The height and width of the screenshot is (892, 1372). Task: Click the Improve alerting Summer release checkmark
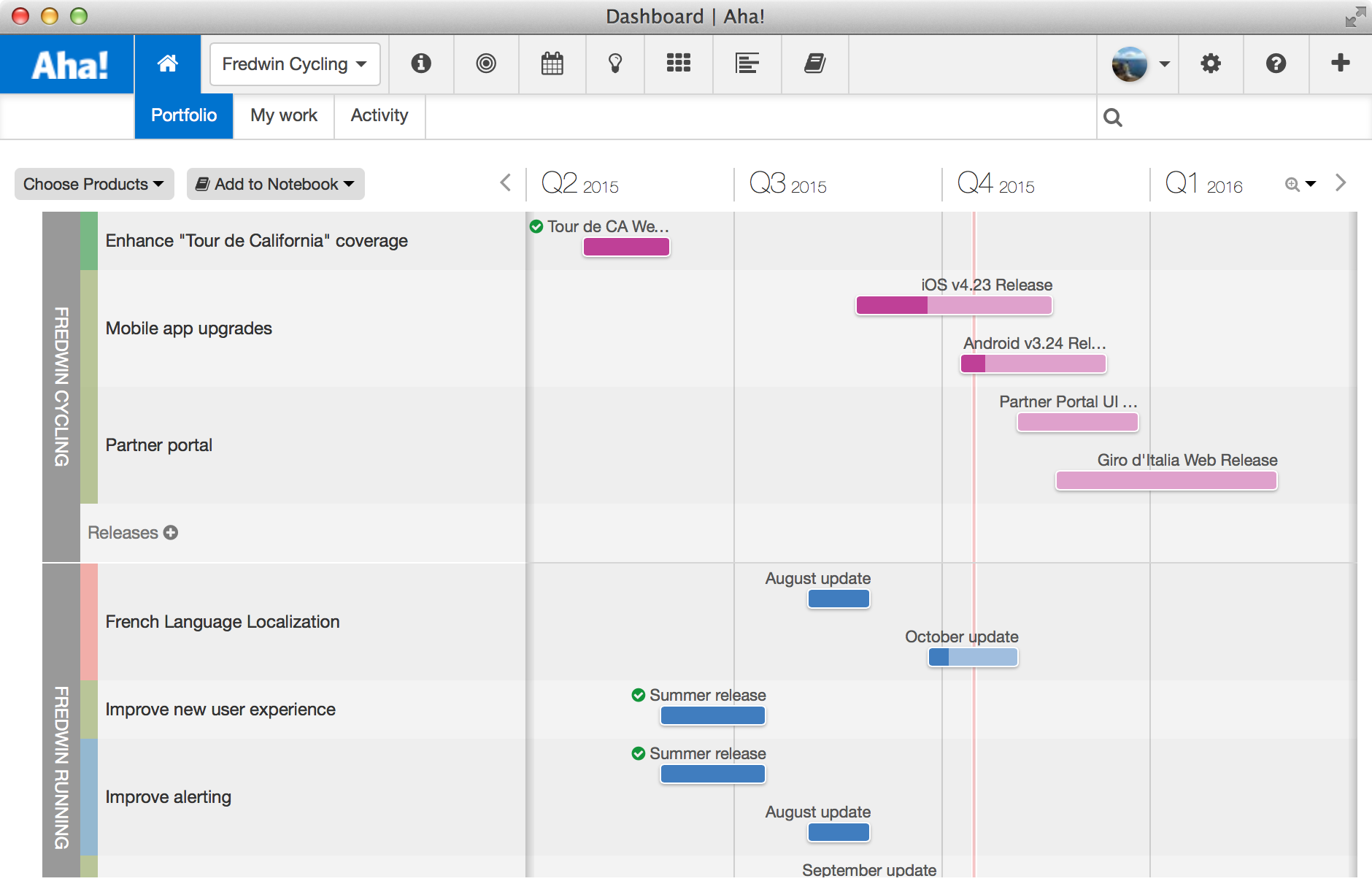coord(639,753)
